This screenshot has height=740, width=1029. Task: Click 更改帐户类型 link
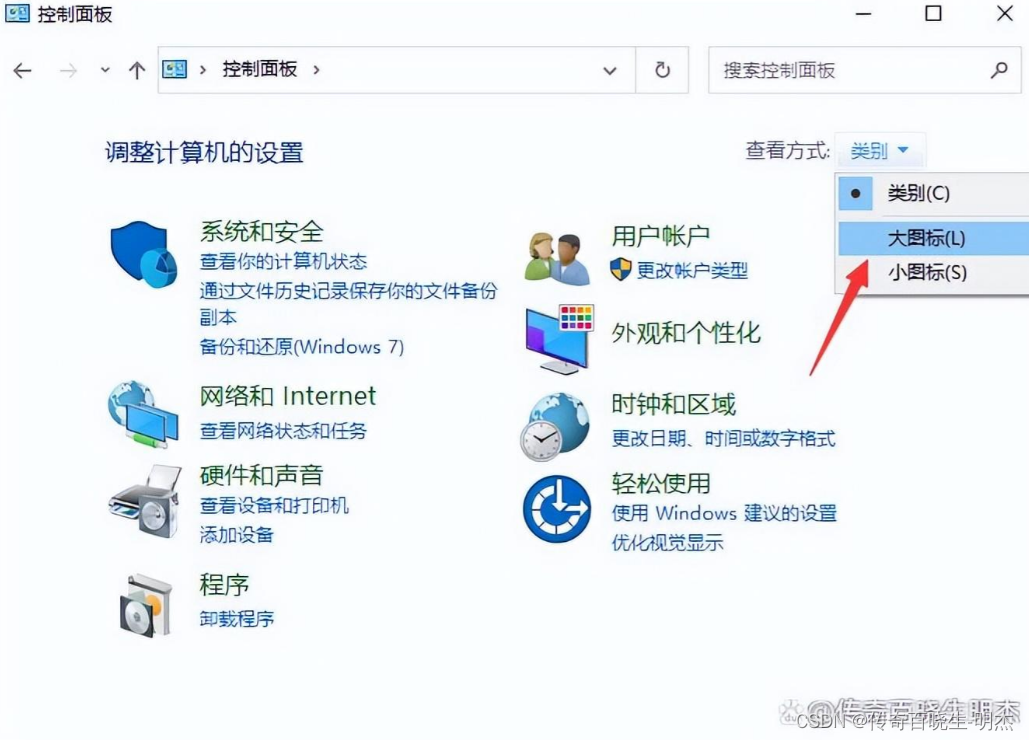(692, 270)
